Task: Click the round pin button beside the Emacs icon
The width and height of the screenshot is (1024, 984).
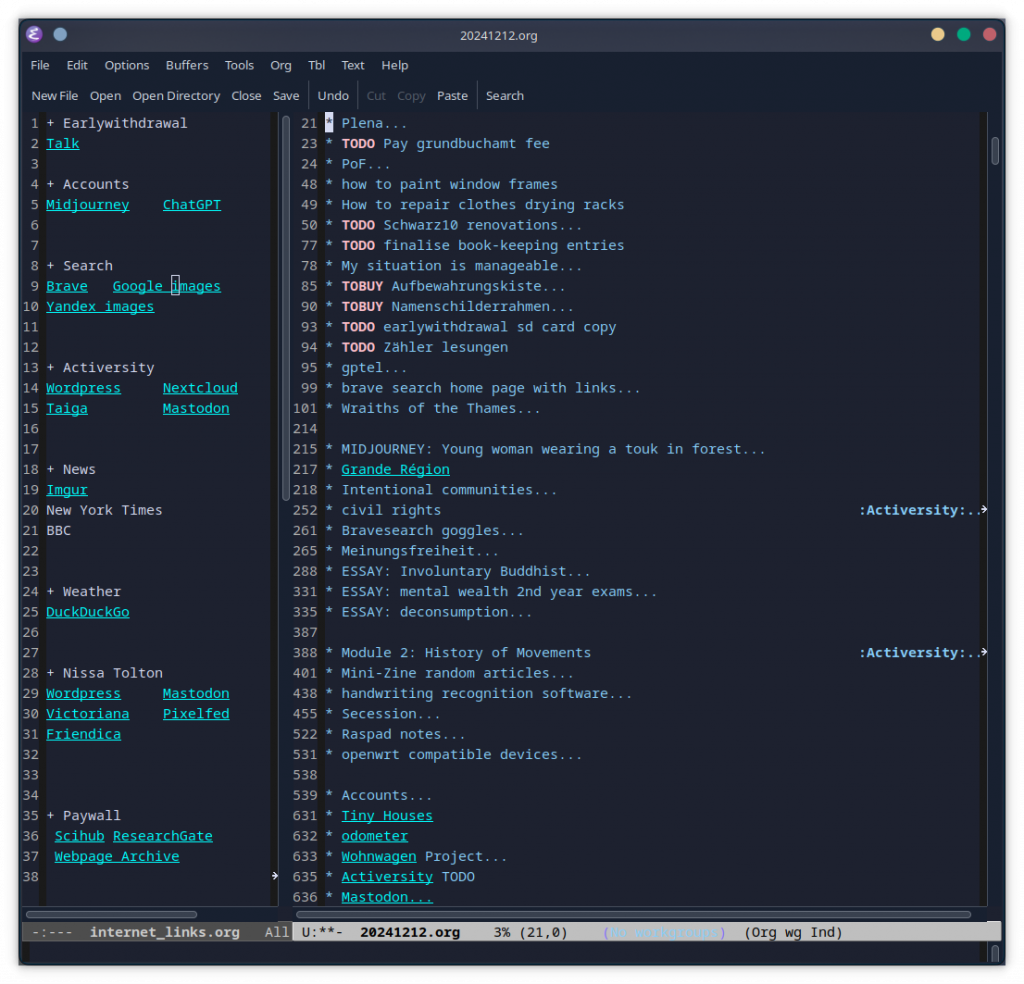Action: pyautogui.click(x=60, y=34)
